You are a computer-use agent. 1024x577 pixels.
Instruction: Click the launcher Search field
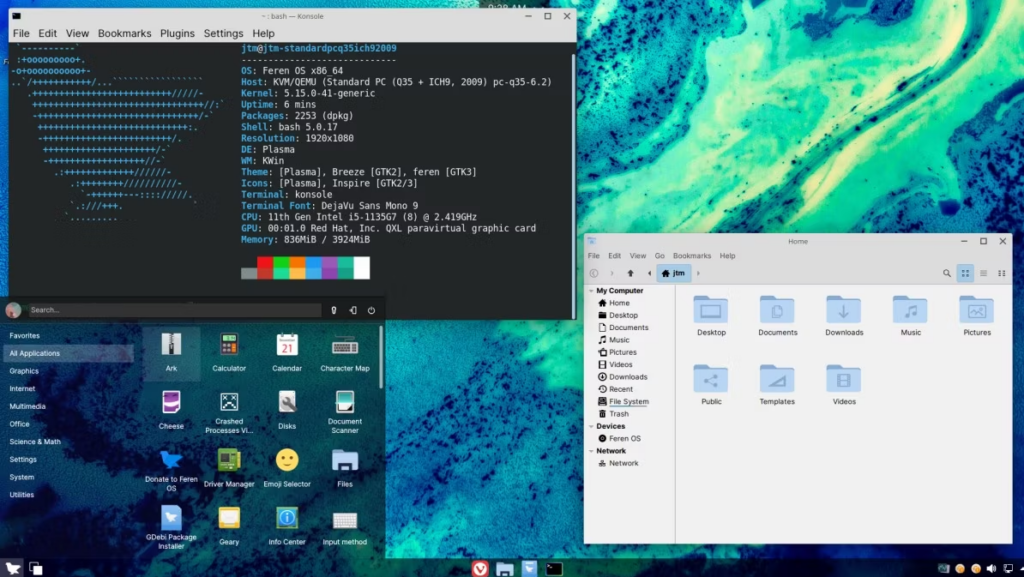[174, 310]
